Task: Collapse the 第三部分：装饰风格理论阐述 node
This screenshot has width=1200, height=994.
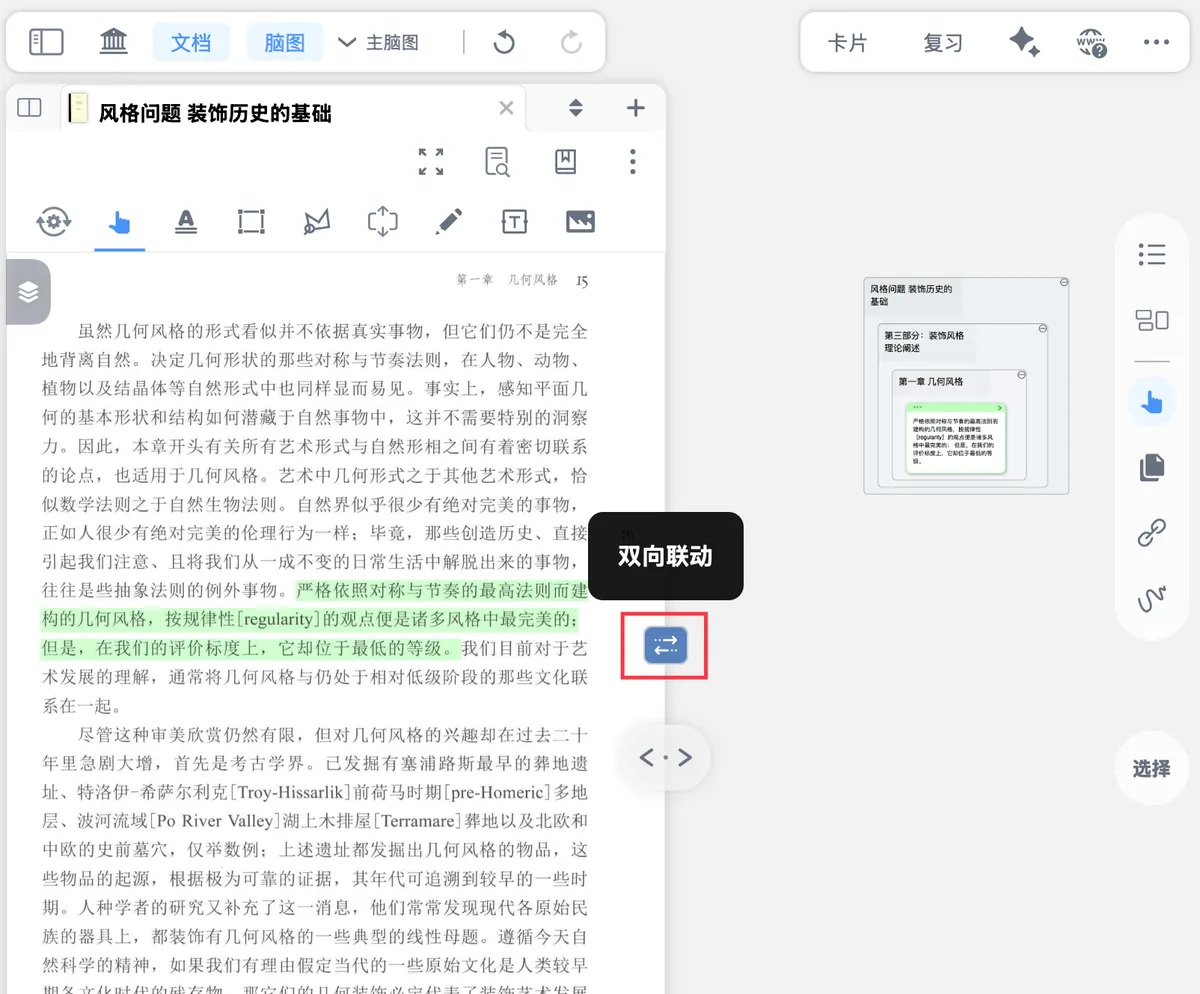Action: click(1043, 329)
